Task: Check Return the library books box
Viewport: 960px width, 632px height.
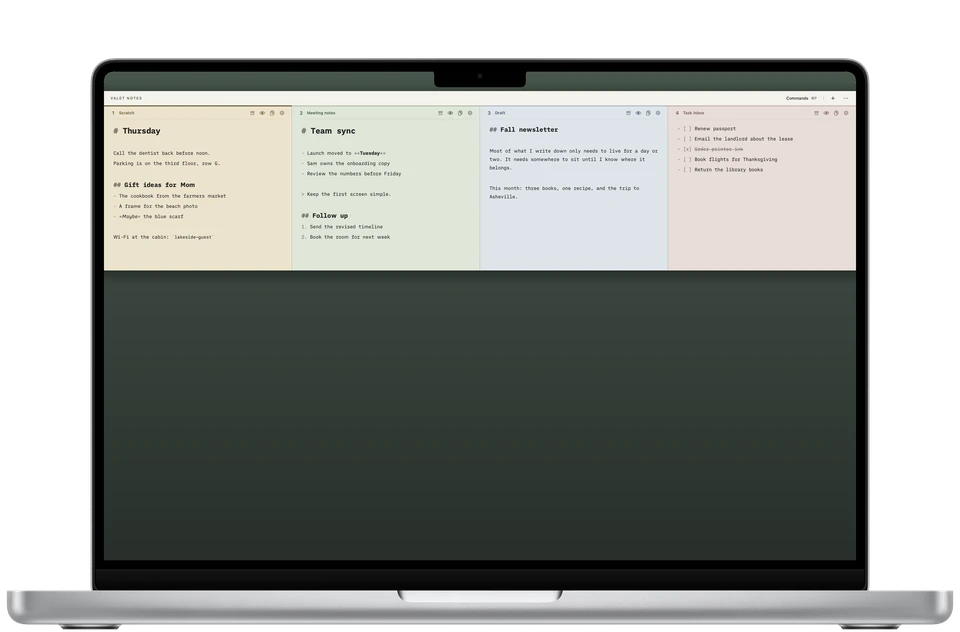Action: pyautogui.click(x=688, y=170)
